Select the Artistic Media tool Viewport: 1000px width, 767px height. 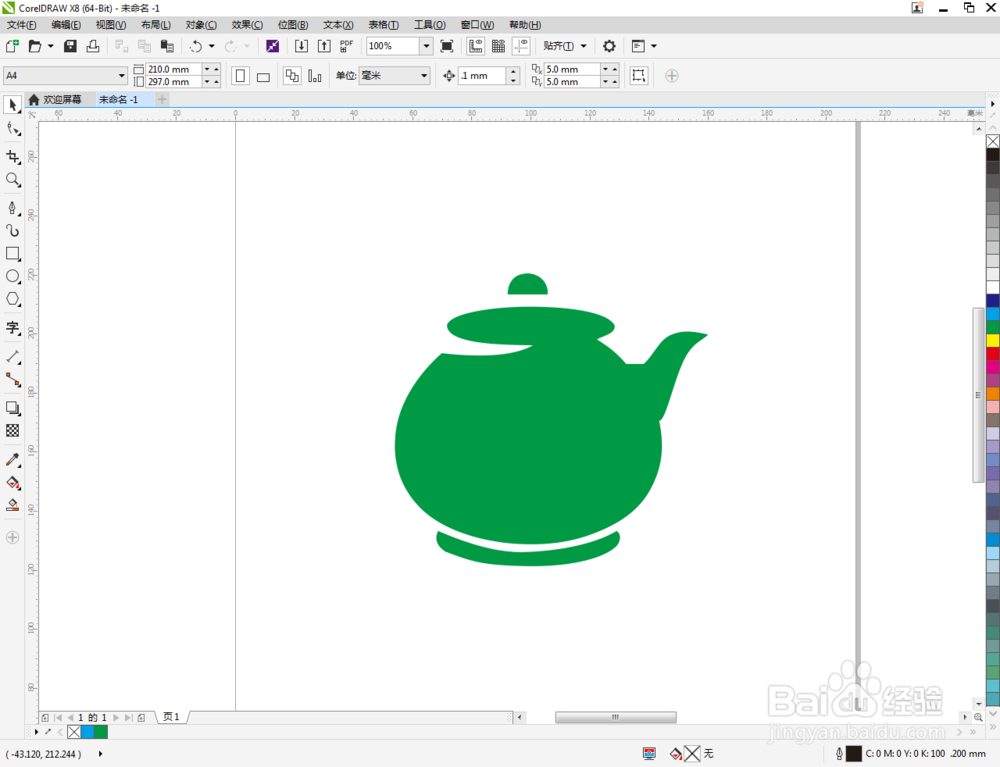13,231
